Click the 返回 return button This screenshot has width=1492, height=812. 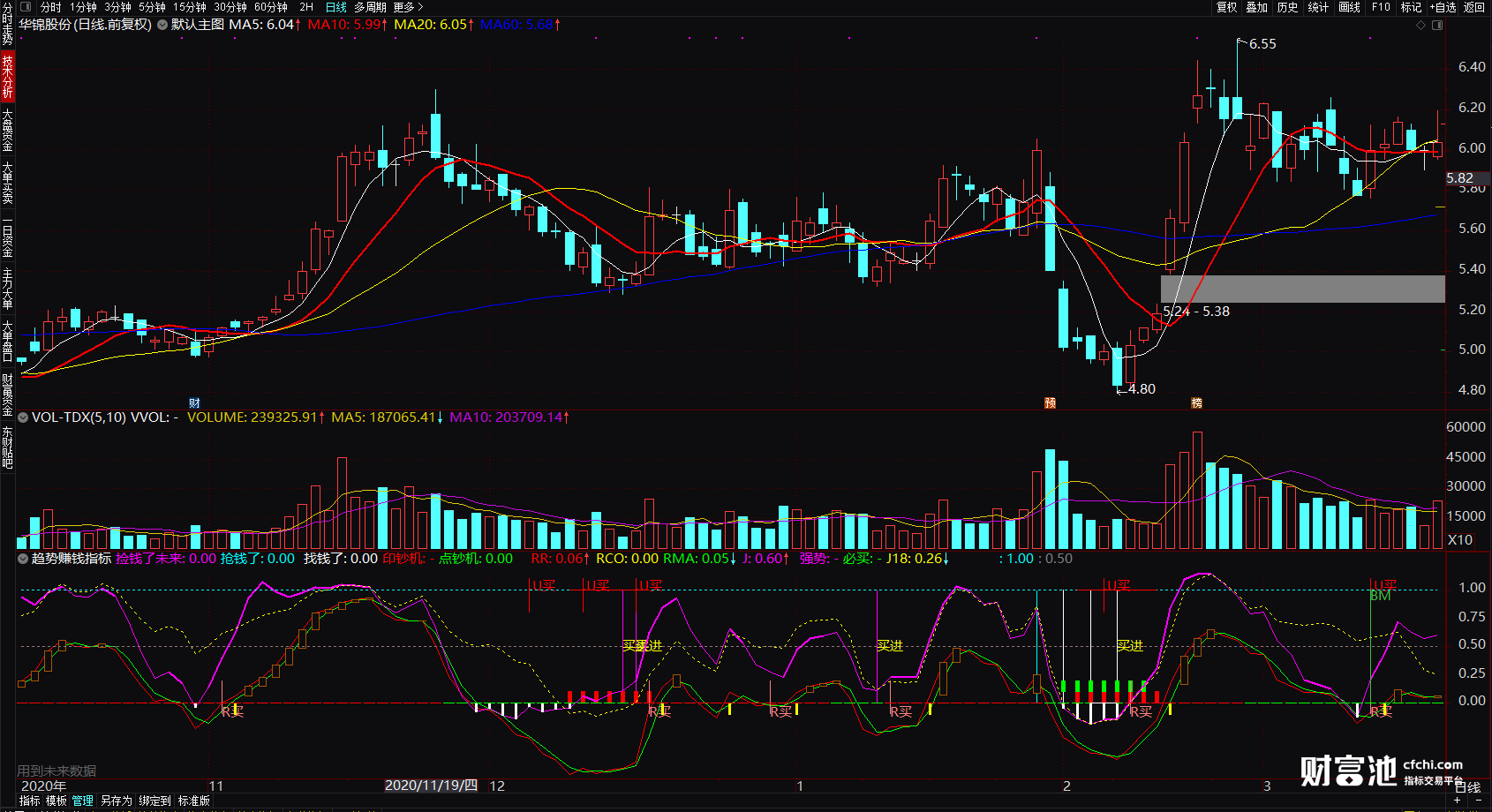(1474, 7)
